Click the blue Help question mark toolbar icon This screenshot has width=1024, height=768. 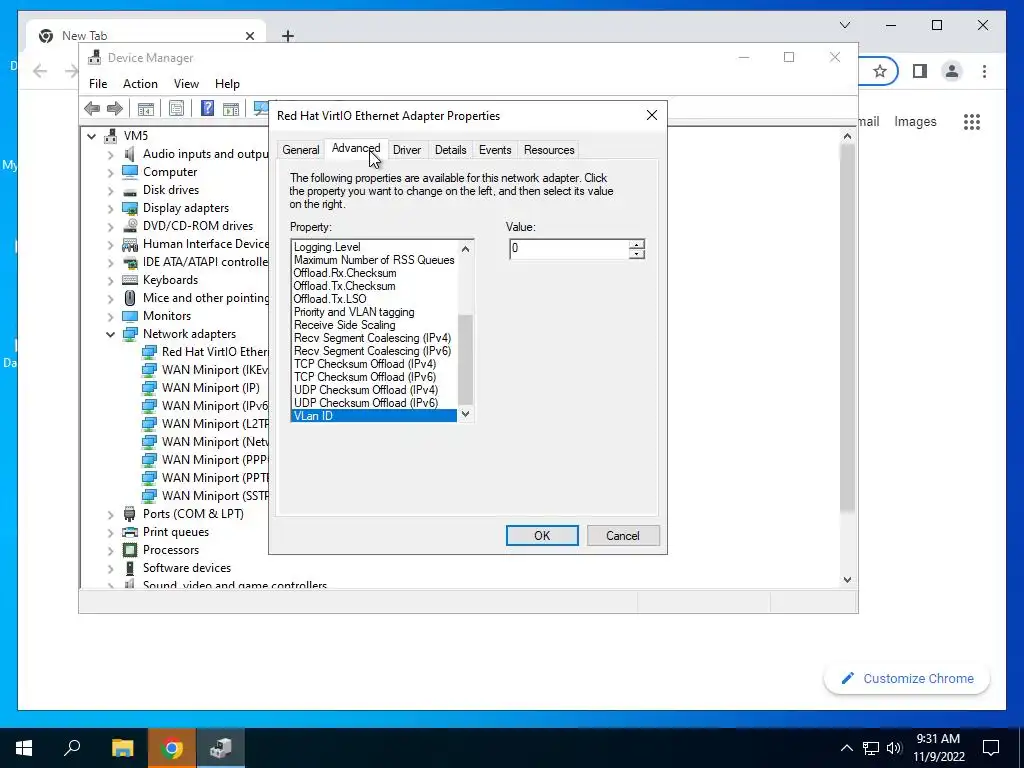tap(207, 108)
